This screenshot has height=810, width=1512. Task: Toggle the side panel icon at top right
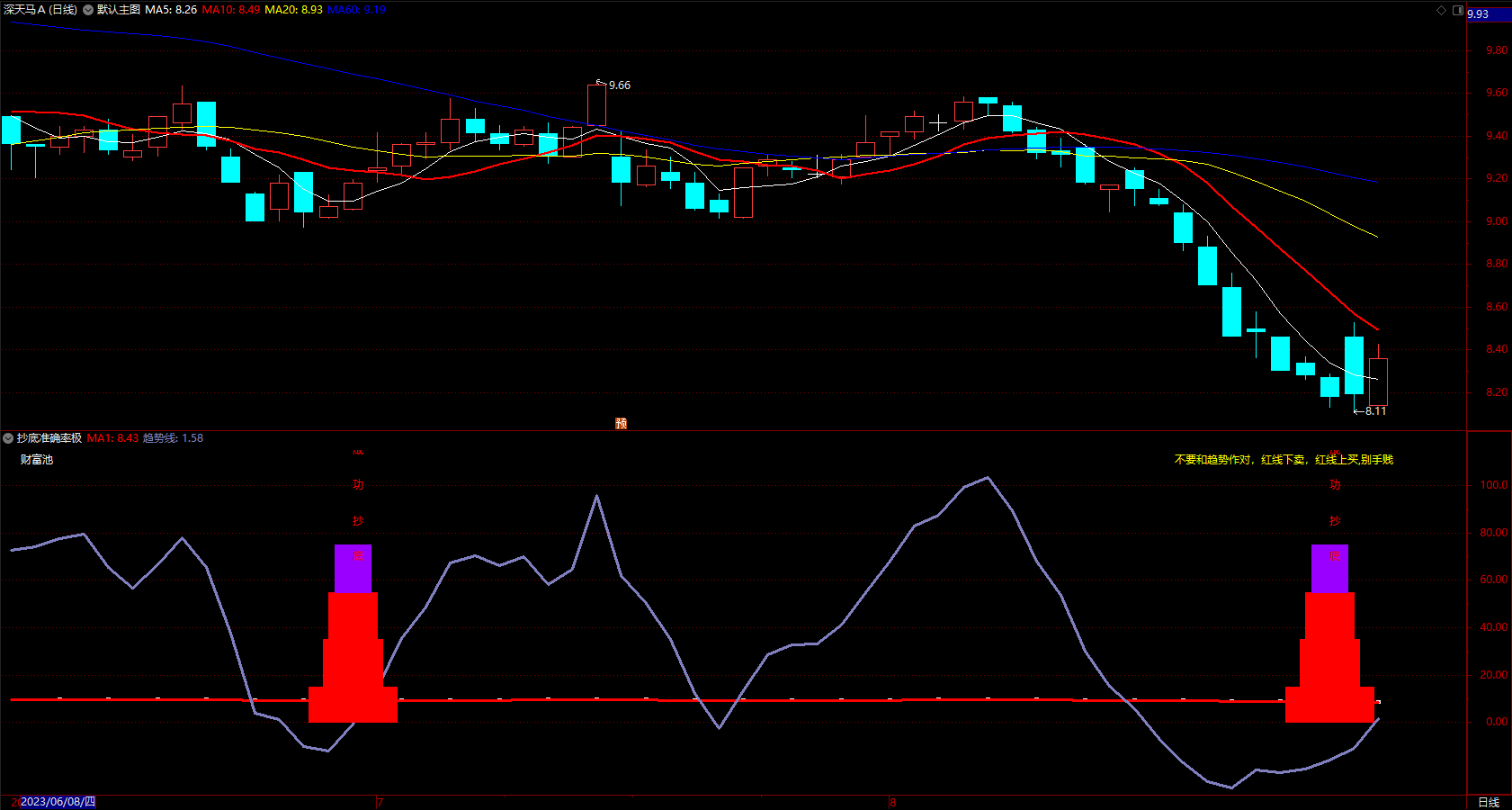tap(1458, 10)
